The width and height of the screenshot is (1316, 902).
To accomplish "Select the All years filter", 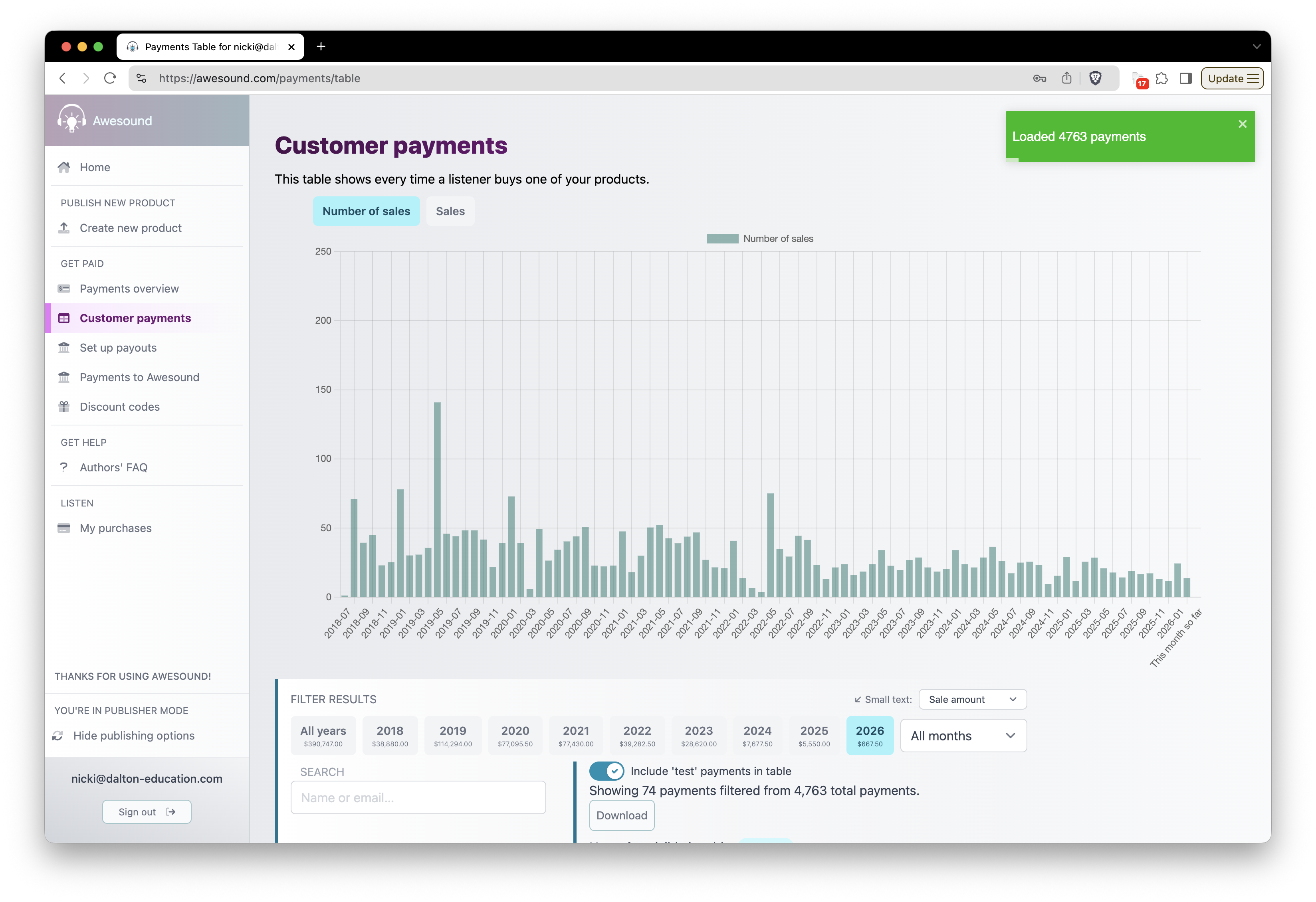I will pos(323,735).
